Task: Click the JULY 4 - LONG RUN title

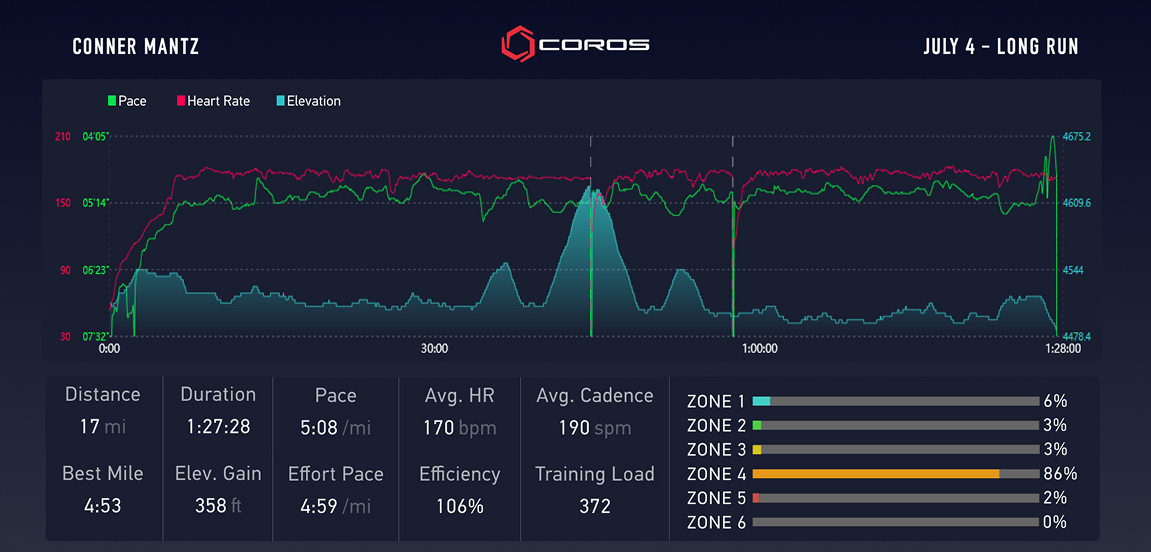Action: [1001, 47]
